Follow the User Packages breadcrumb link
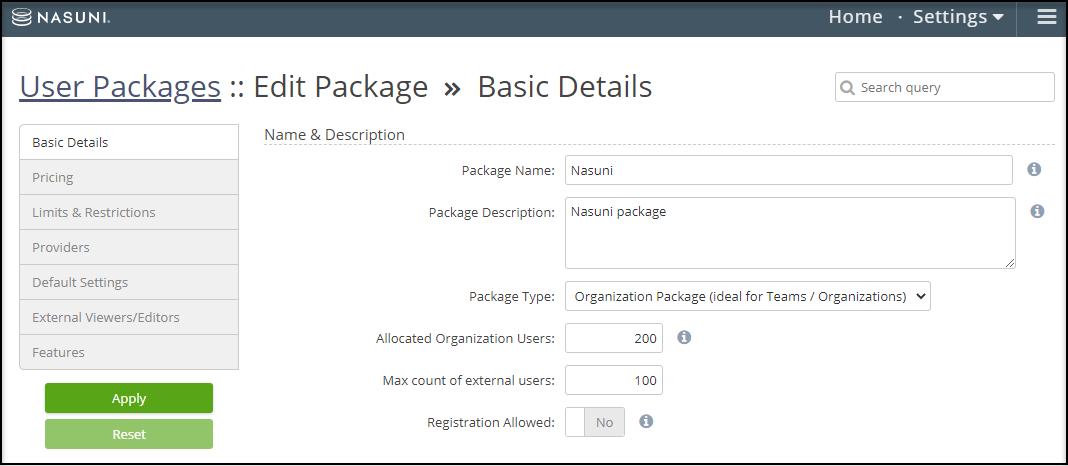The height and width of the screenshot is (466, 1068). 120,88
